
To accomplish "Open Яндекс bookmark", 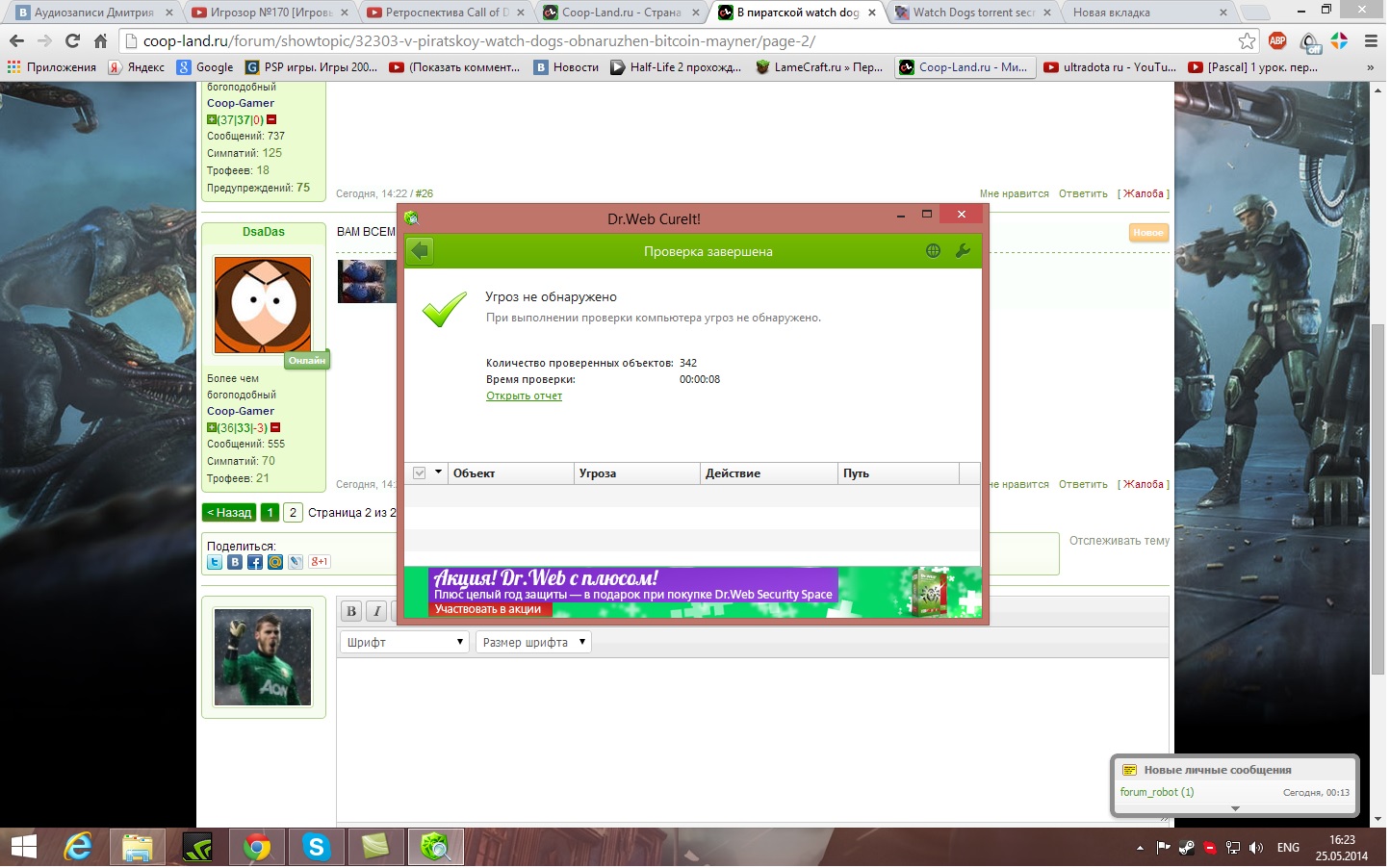I will [137, 67].
